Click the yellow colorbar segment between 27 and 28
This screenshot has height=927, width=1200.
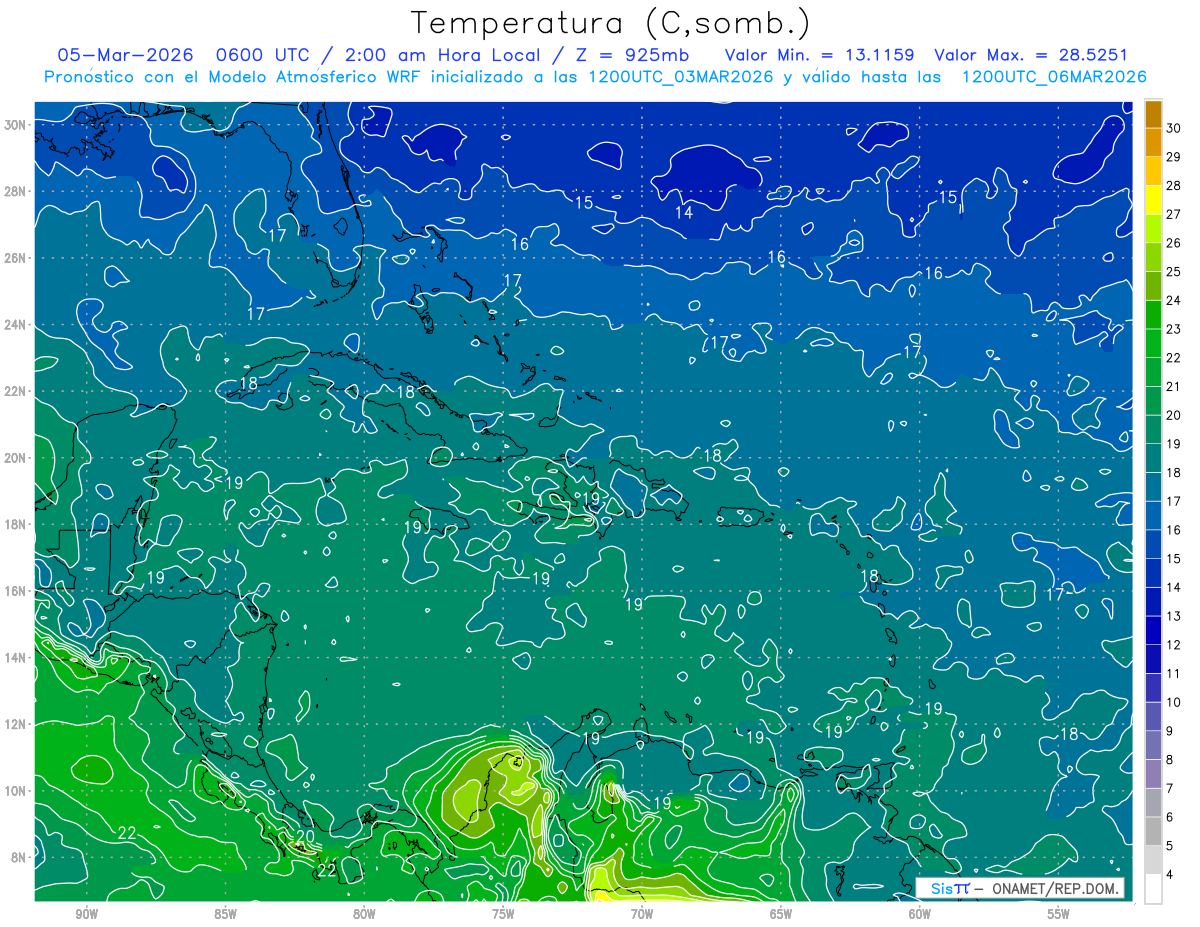click(x=1153, y=200)
